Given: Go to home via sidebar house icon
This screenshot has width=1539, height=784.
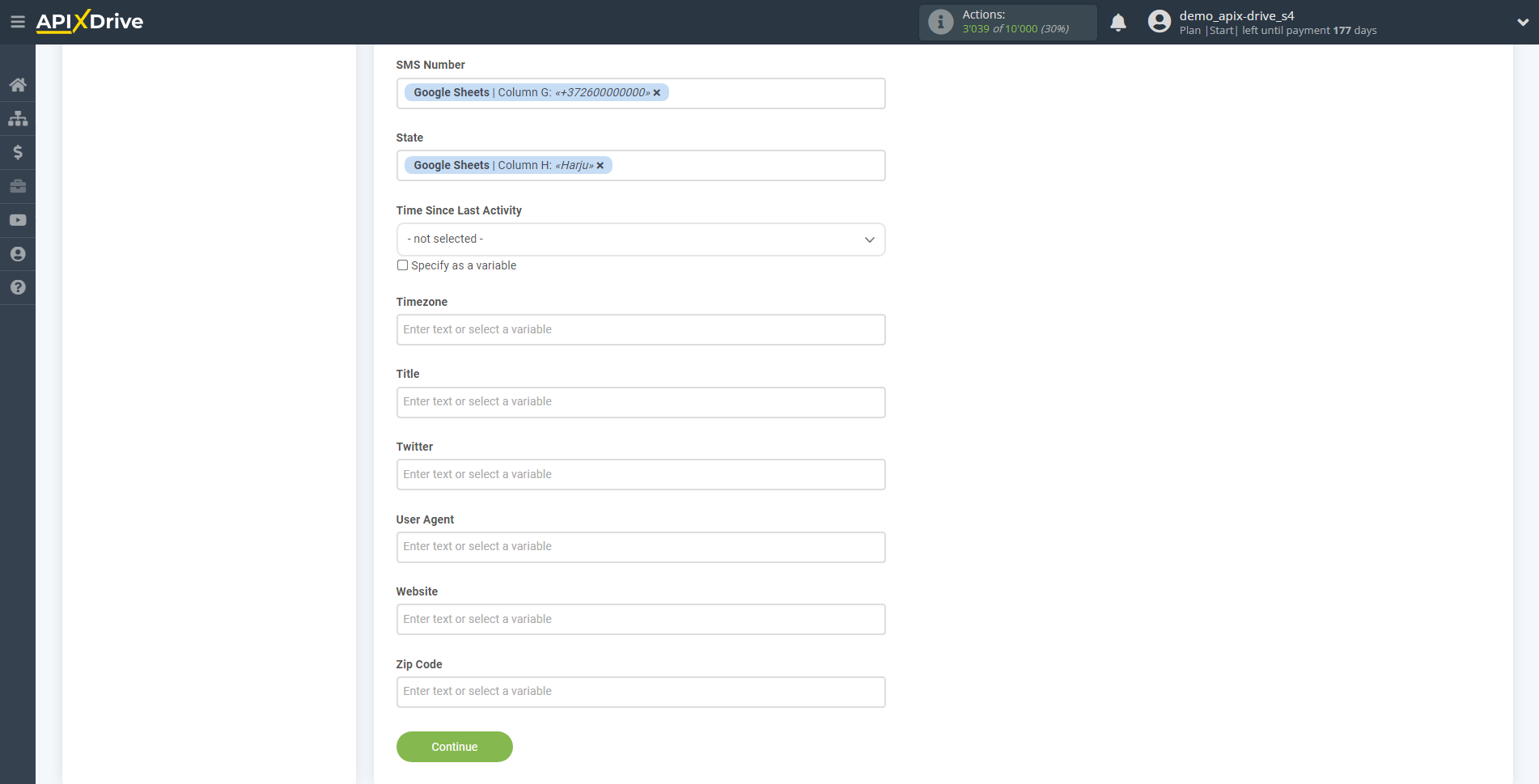Looking at the screenshot, I should tap(18, 85).
